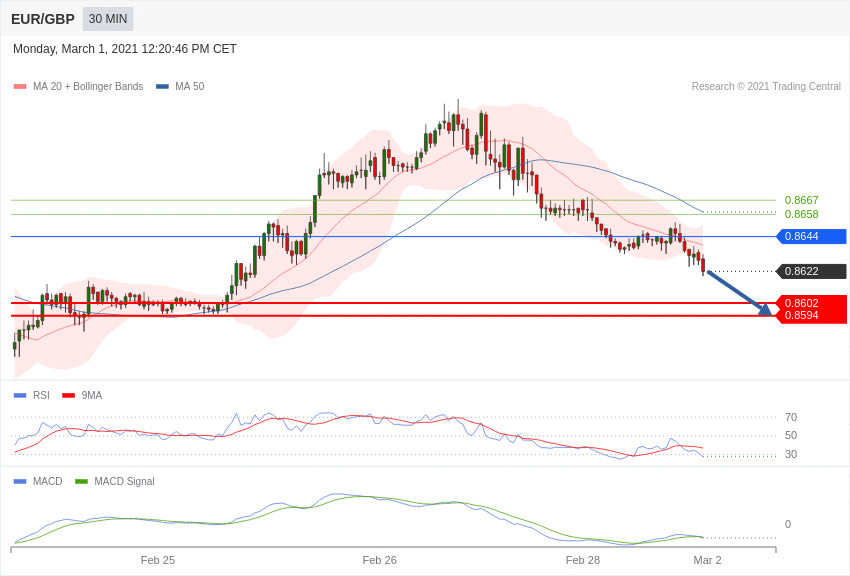The image size is (850, 576).
Task: Click the MACD Signal legend label
Action: 124,481
